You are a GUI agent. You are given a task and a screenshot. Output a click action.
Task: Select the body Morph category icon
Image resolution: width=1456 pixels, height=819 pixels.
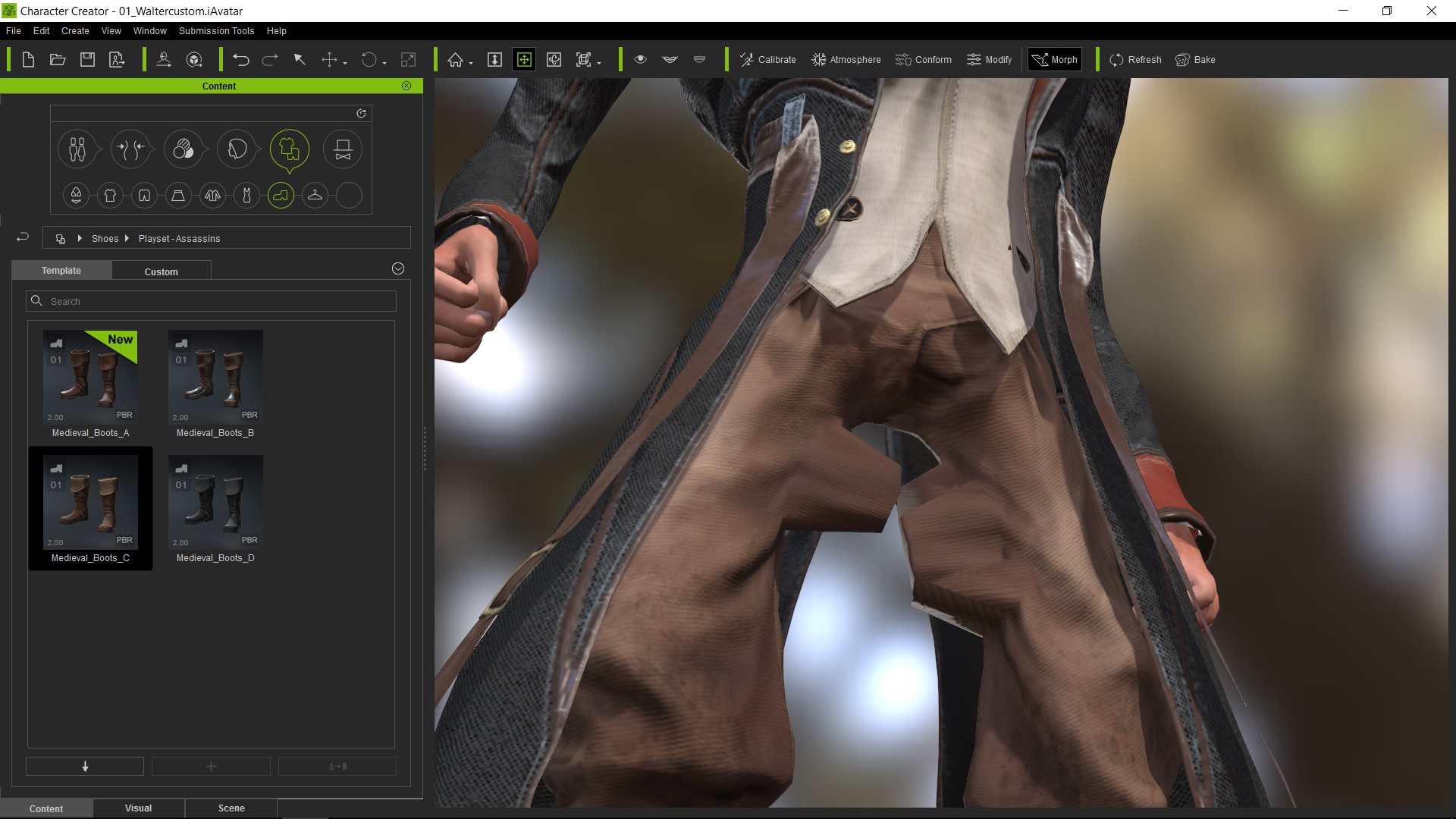[x=130, y=149]
